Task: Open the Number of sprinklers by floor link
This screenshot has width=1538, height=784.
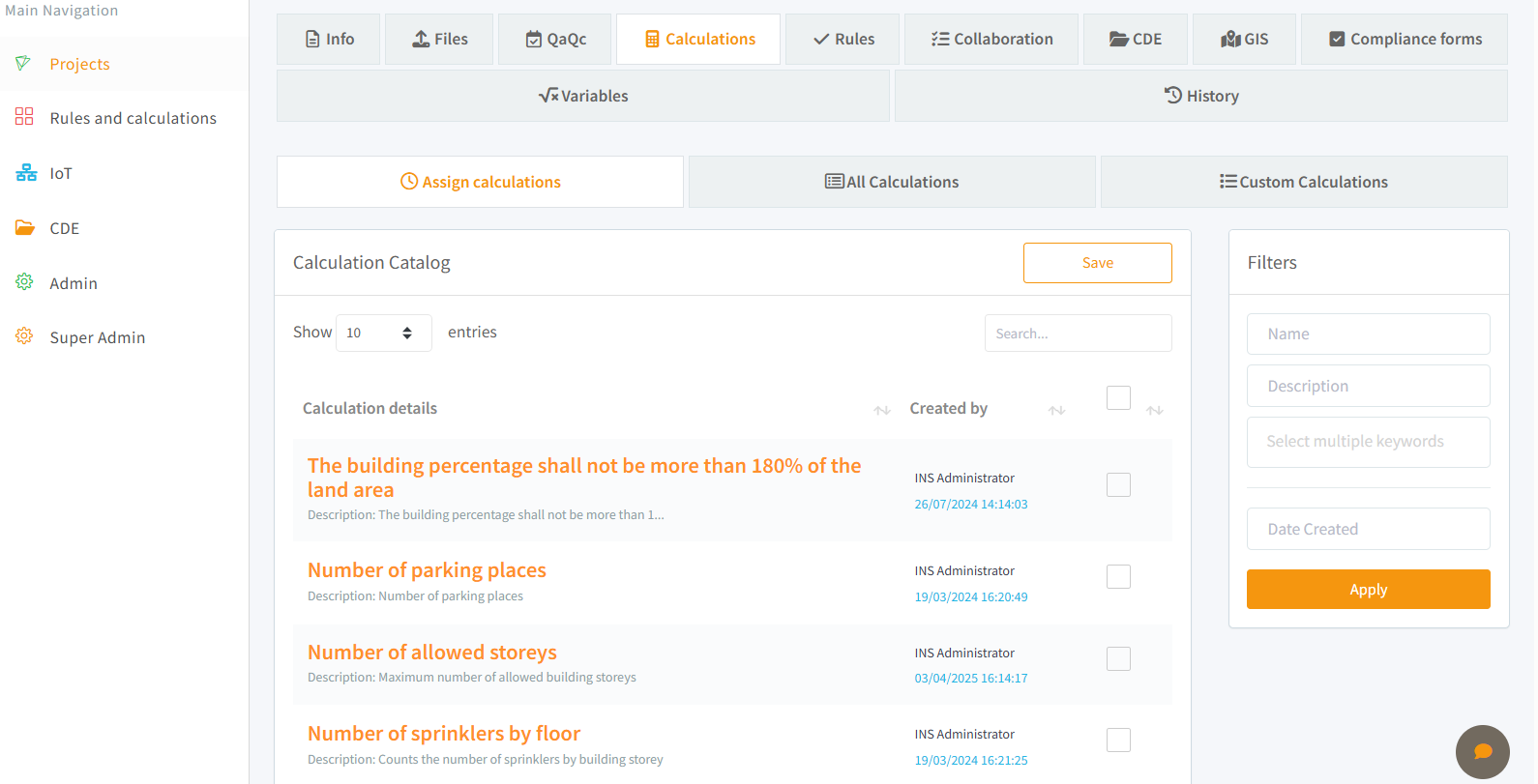Action: tap(444, 734)
